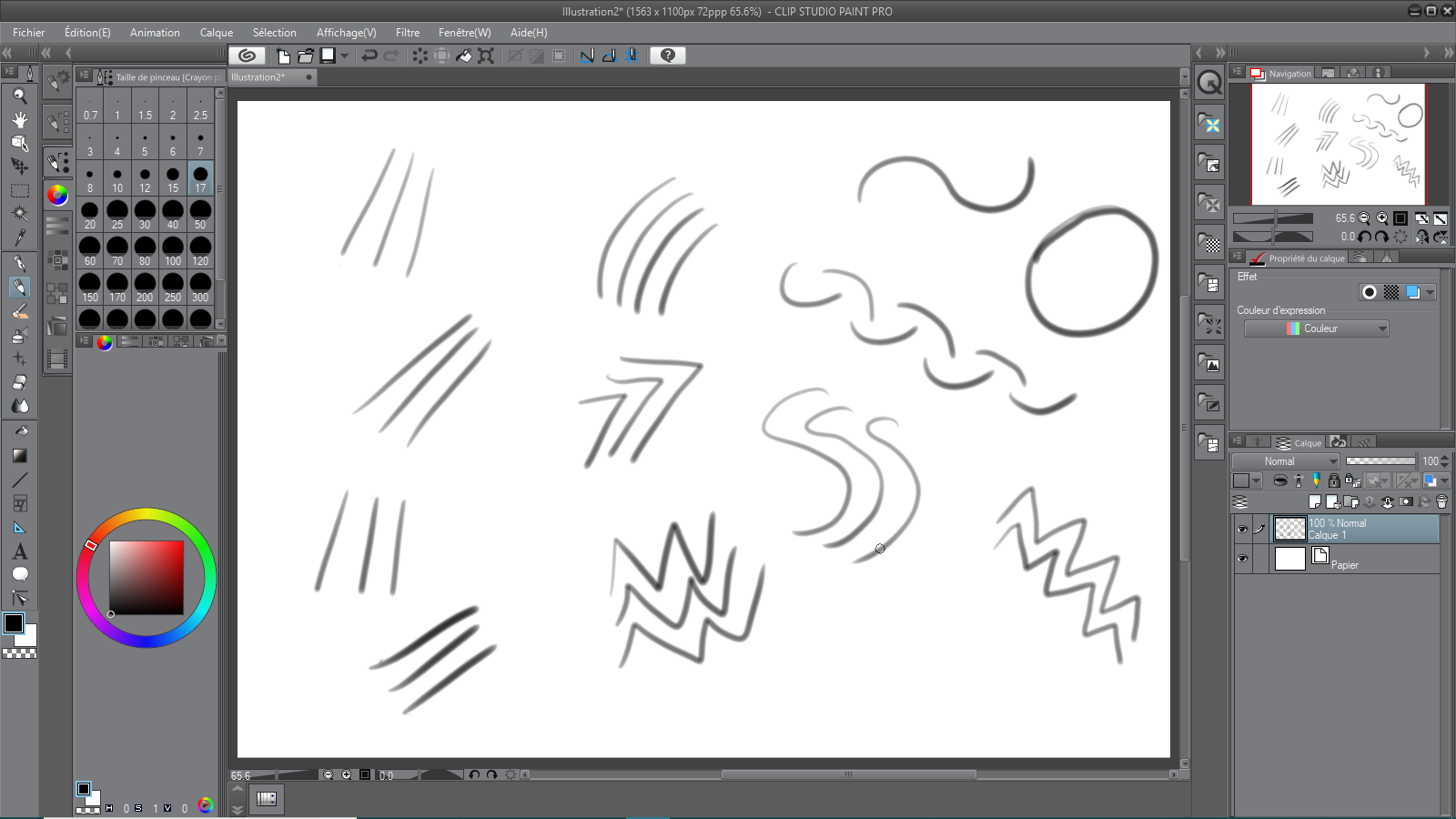Image resolution: width=1456 pixels, height=819 pixels.
Task: Click the New file icon
Action: click(x=283, y=56)
